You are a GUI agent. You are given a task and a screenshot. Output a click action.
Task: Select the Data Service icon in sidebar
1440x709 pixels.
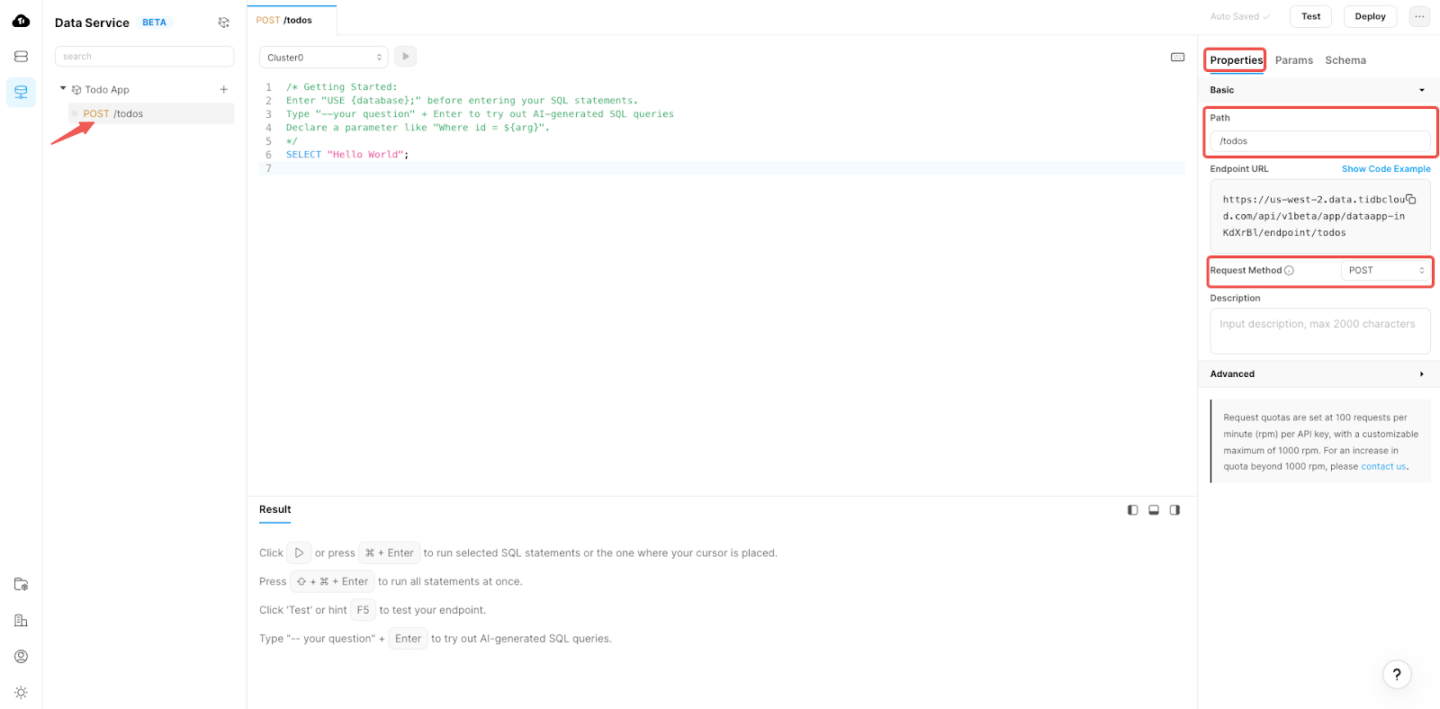[x=20, y=92]
